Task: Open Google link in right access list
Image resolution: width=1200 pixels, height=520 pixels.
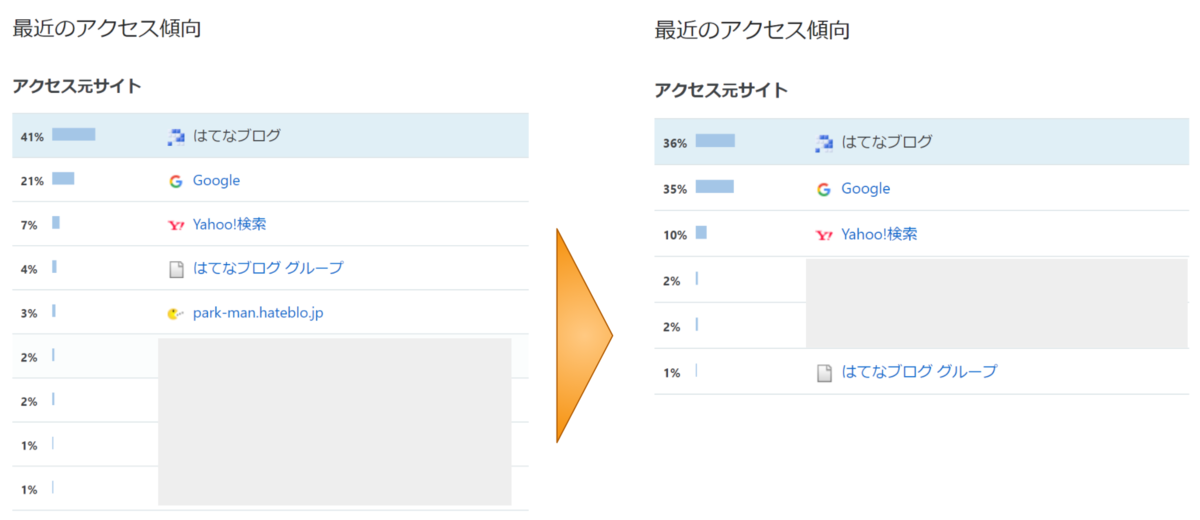Action: click(x=865, y=189)
